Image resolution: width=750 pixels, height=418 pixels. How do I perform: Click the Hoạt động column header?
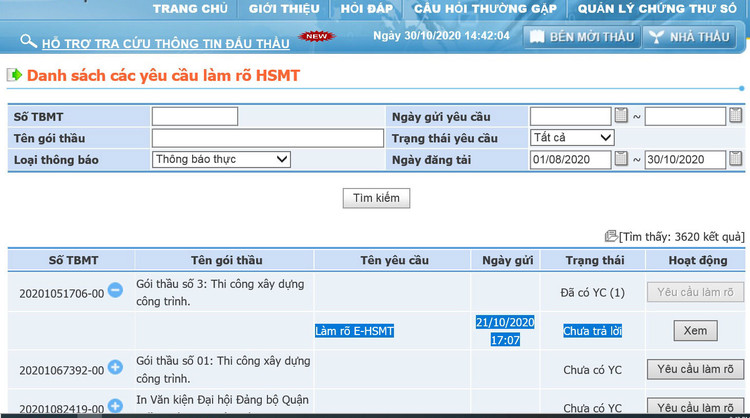coord(698,260)
